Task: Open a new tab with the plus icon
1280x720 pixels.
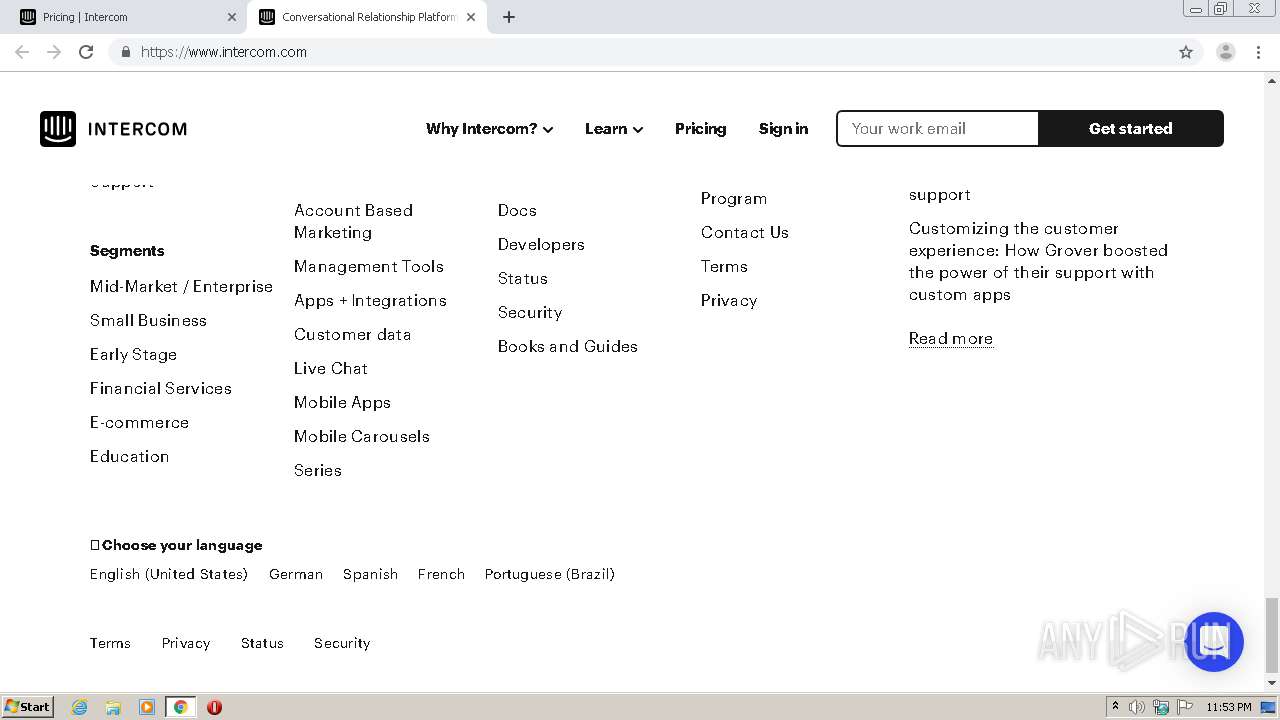Action: [509, 17]
